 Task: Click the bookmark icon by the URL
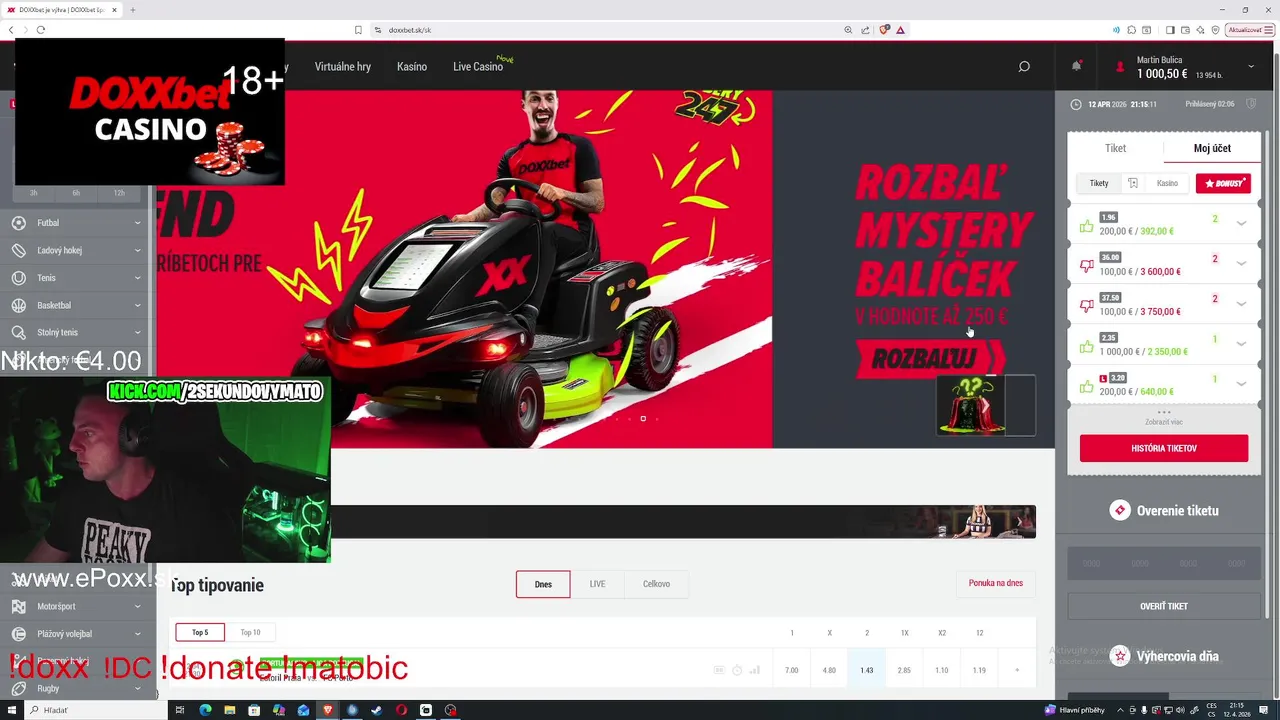[x=358, y=30]
